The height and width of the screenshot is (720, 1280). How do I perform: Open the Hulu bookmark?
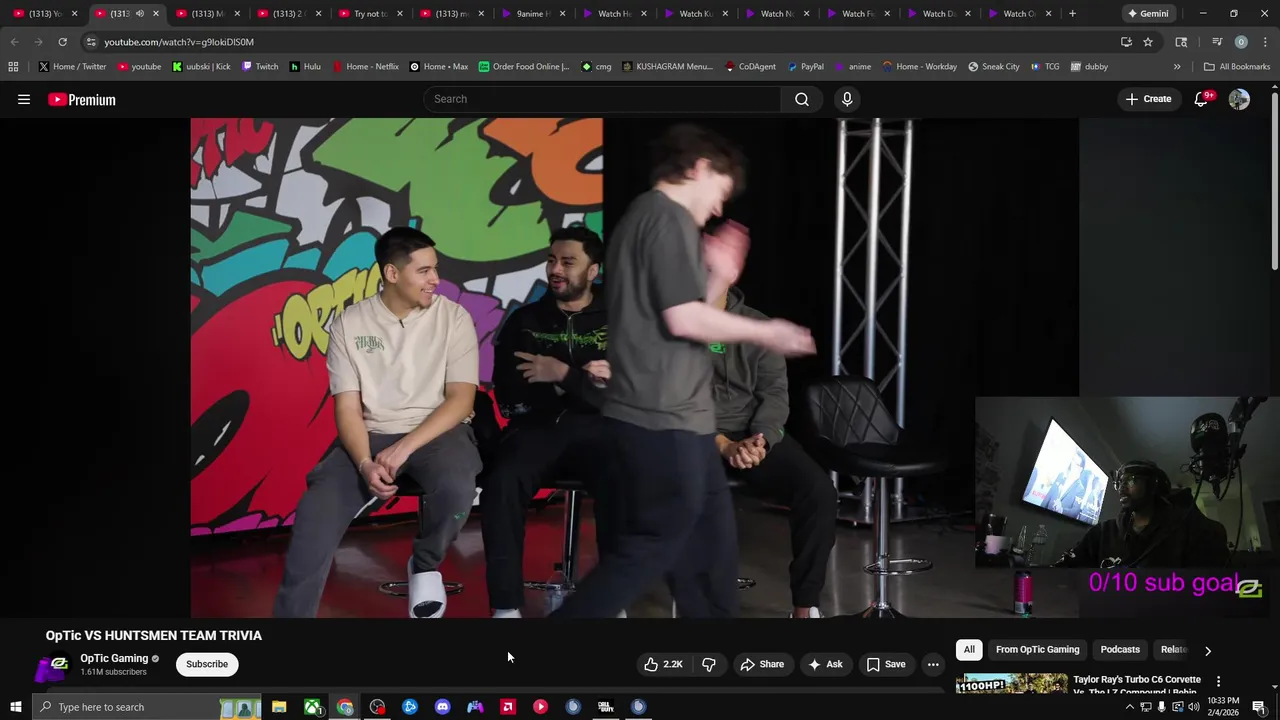coord(305,67)
